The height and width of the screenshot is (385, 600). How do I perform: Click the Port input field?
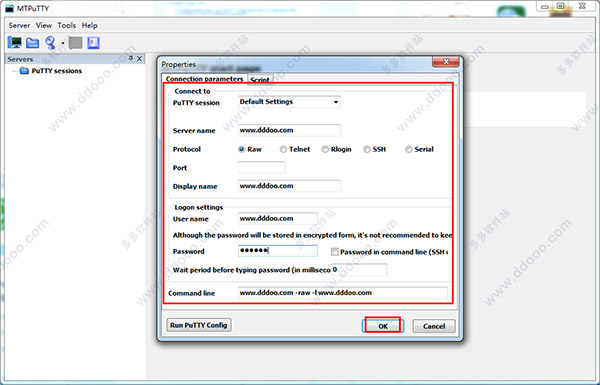(261, 167)
